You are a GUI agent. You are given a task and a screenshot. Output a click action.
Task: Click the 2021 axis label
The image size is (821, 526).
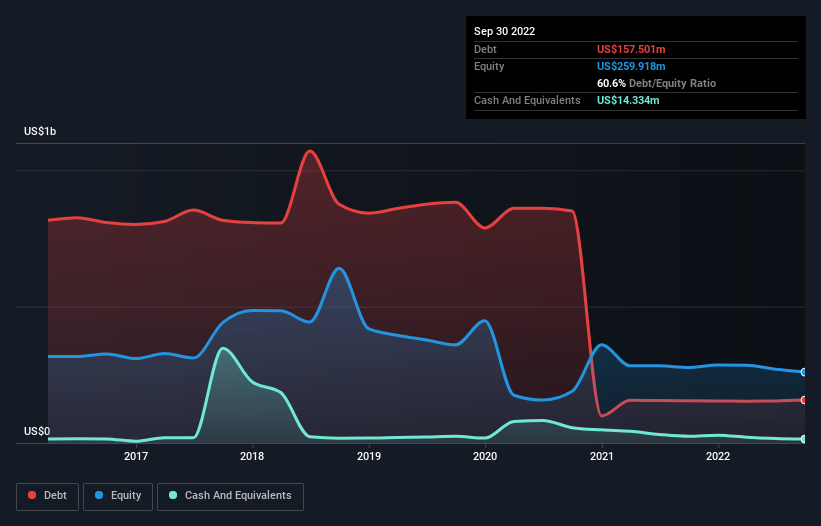(x=602, y=456)
